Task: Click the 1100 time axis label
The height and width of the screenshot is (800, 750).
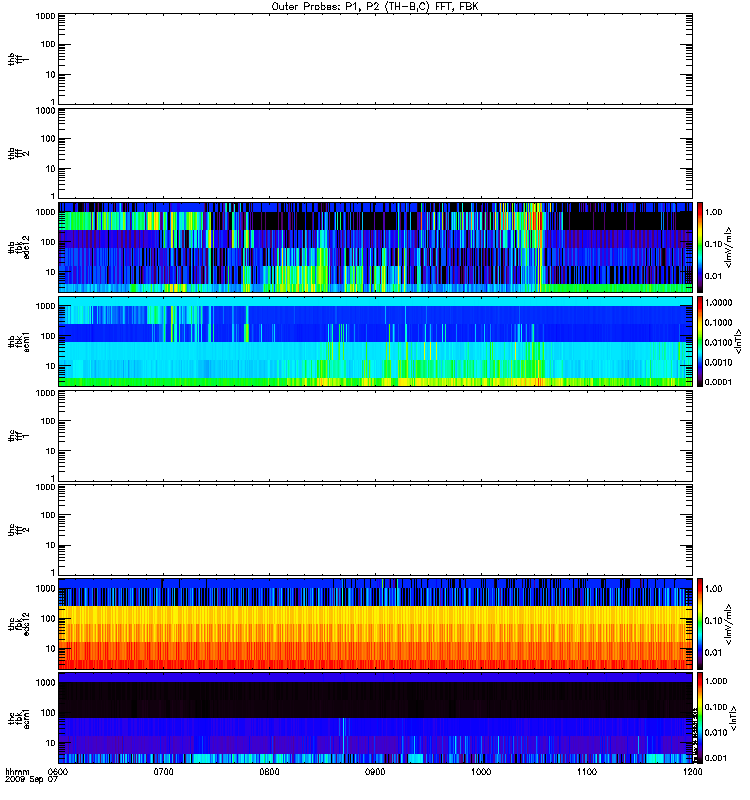Action: 587,771
